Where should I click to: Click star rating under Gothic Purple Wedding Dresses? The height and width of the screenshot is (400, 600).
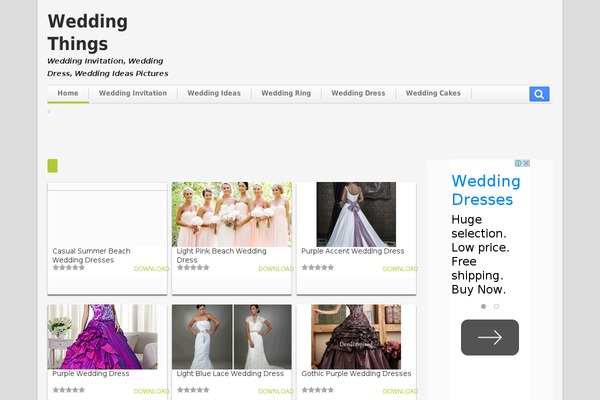point(318,390)
